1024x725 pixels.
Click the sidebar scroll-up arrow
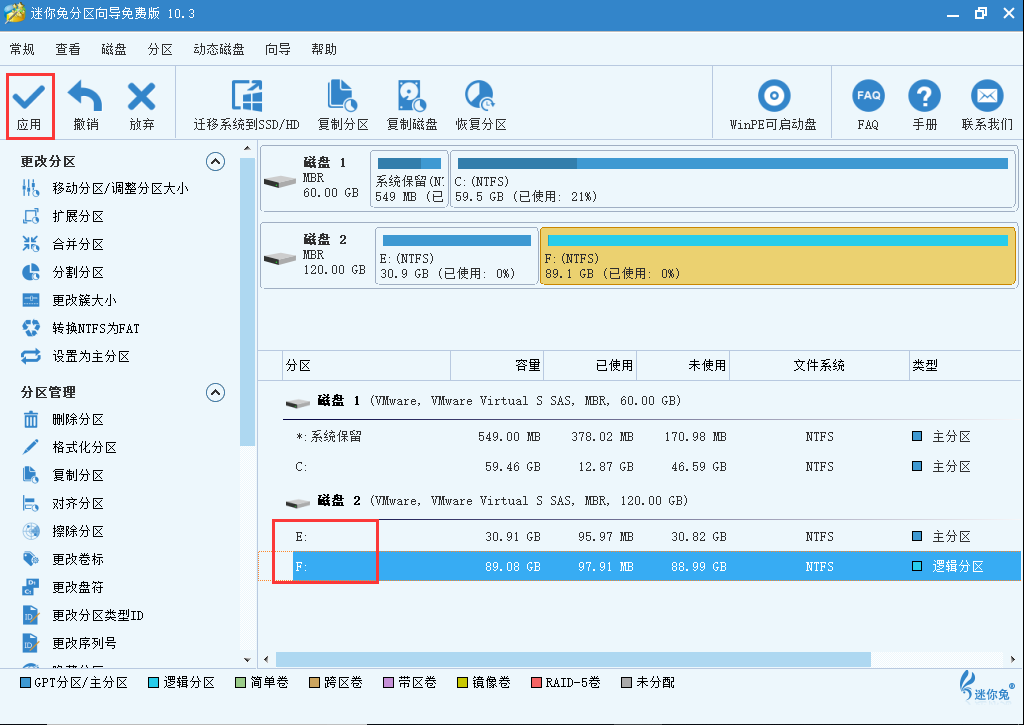(247, 149)
